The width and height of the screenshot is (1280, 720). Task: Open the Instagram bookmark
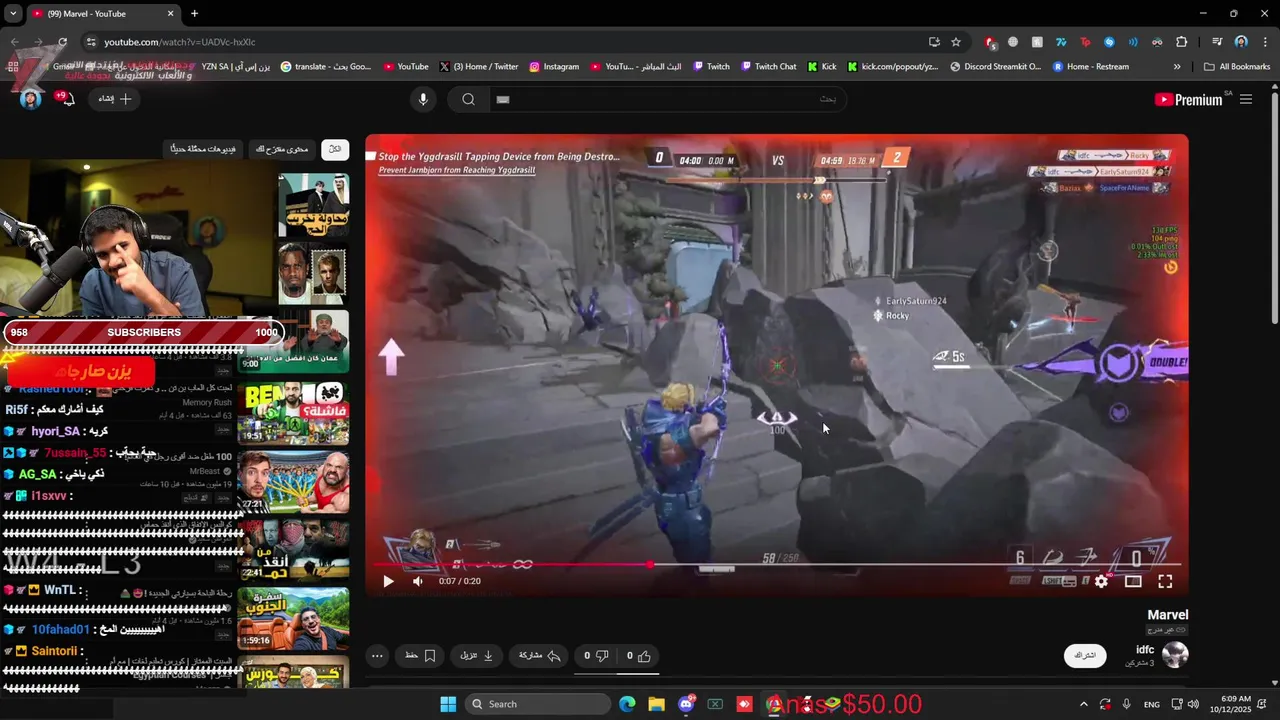click(554, 67)
